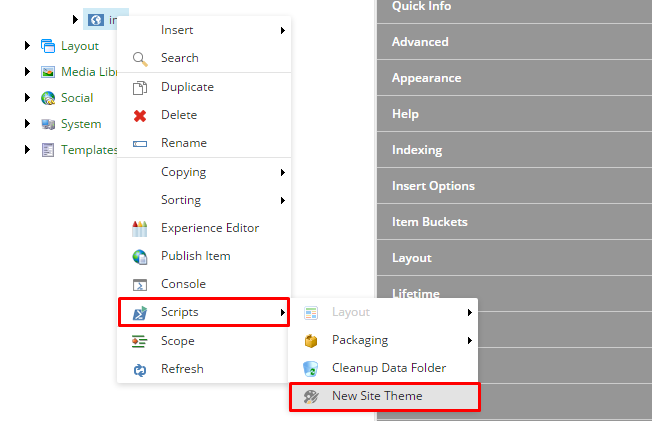Click the Search magnifier icon
Screen dimensions: 652x421
point(140,59)
